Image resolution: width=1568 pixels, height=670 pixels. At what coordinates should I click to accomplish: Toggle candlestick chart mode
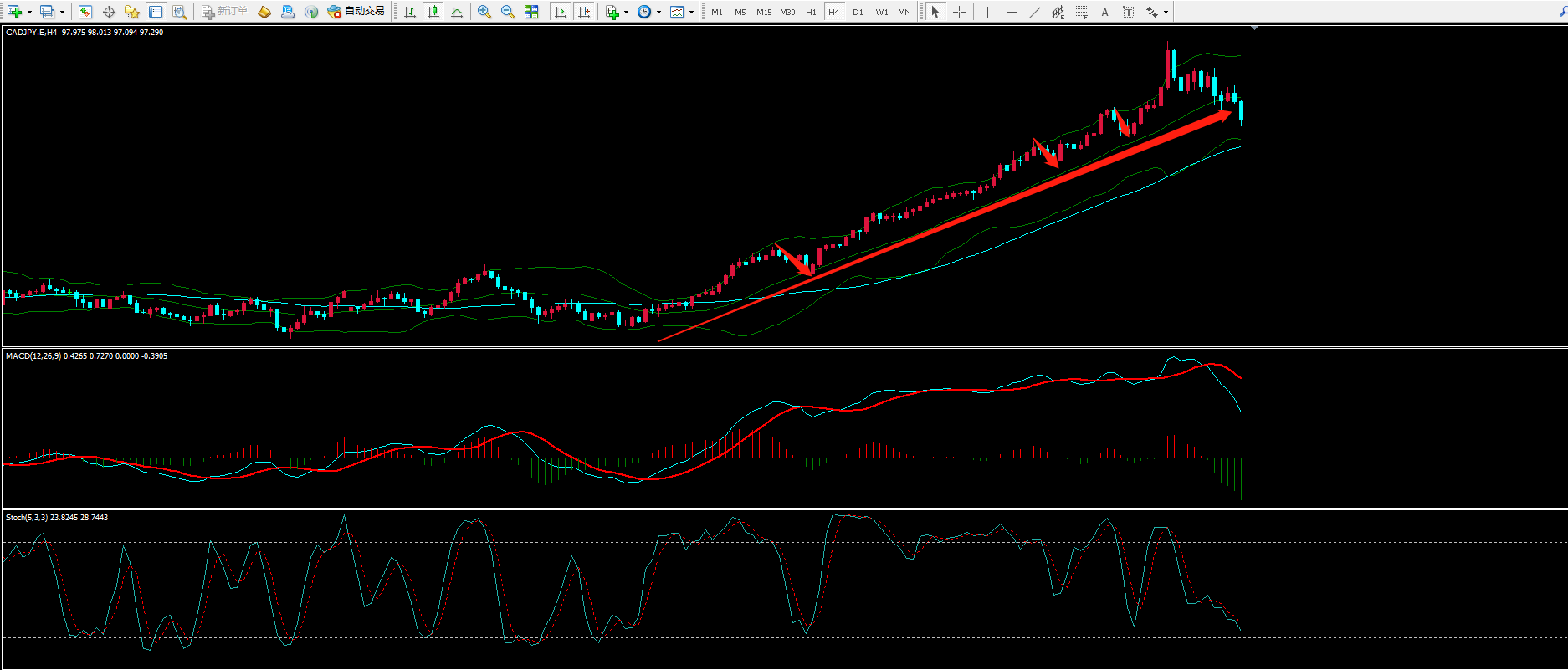[433, 12]
